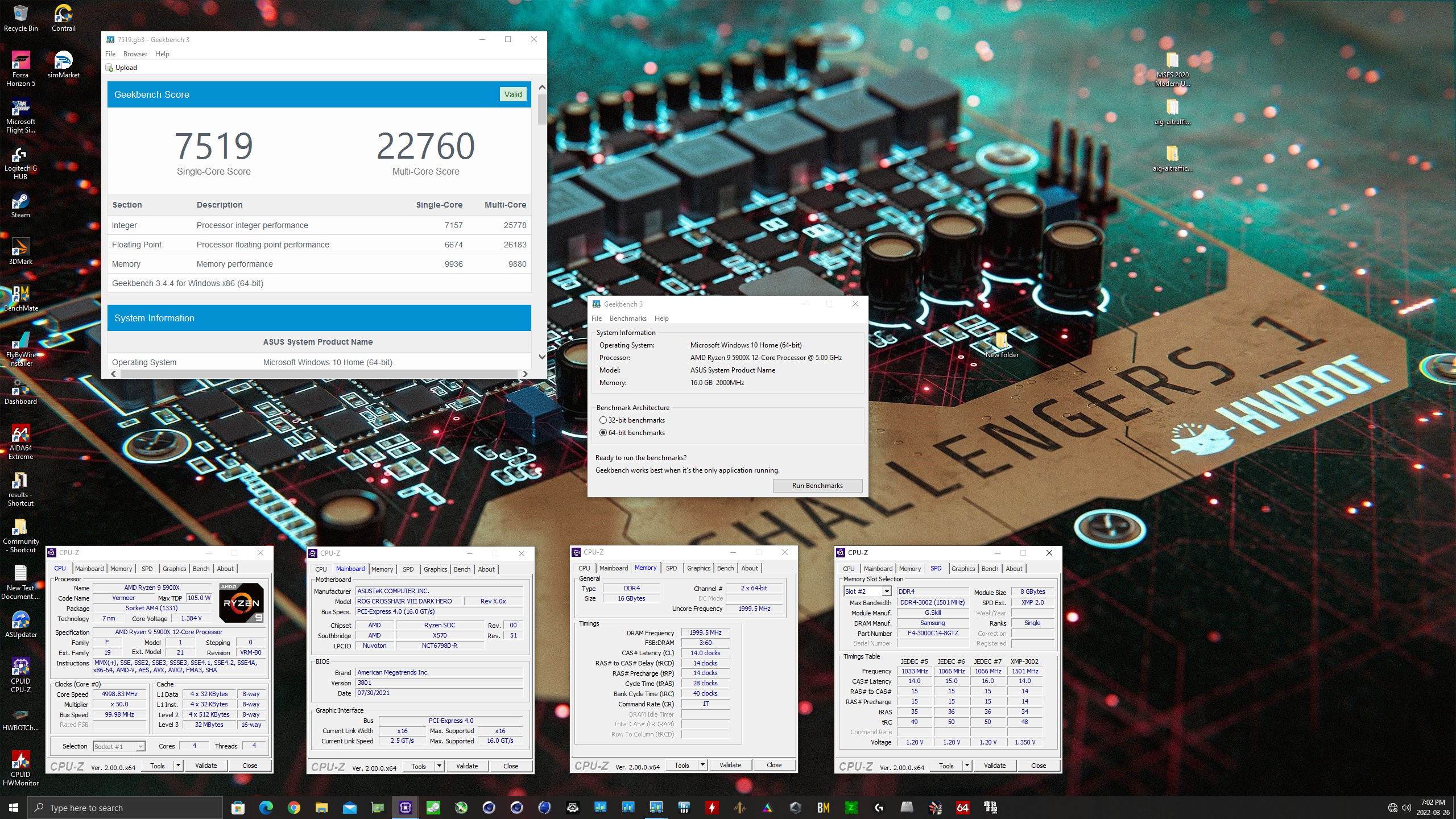Open Recycle Bin desktop icon
The image size is (1456, 819).
click(20, 18)
